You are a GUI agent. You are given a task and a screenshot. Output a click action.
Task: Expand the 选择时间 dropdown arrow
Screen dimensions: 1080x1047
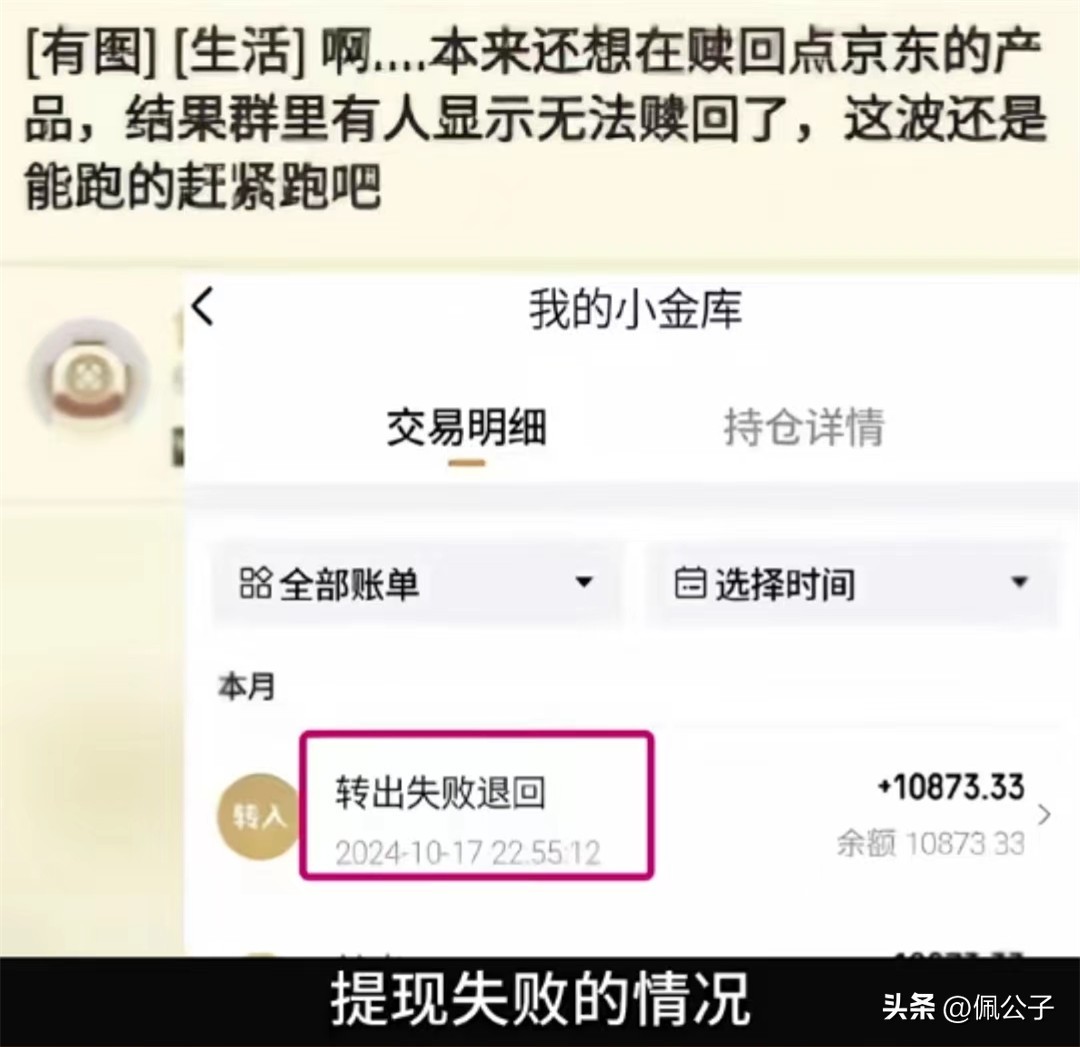point(1019,582)
